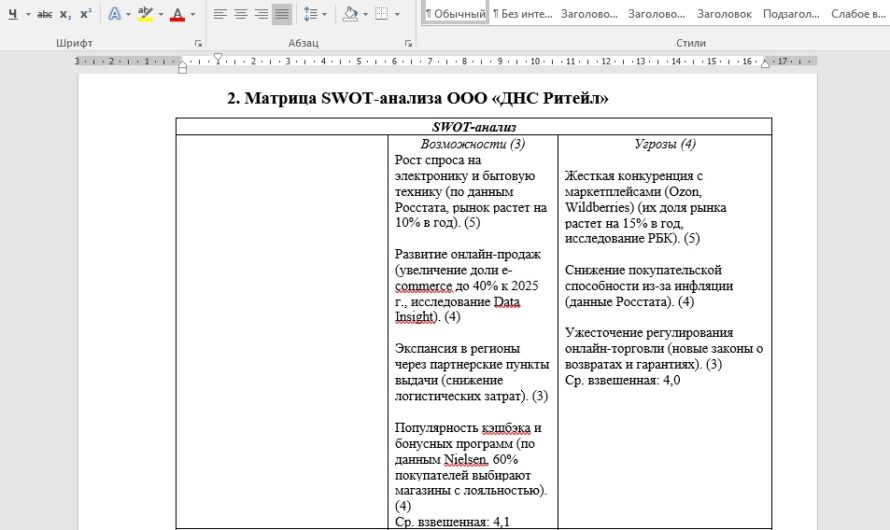Image resolution: width=890 pixels, height=530 pixels.
Task: Click paragraph starting Ужесточение регулирования
Action: click(x=664, y=348)
